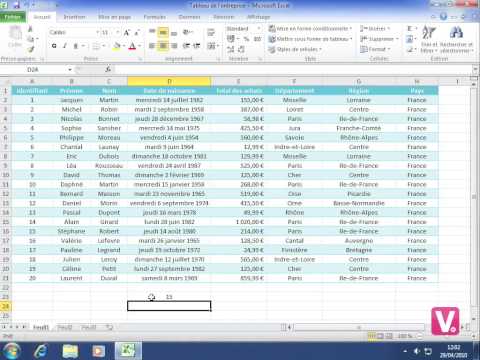This screenshot has width=480, height=360.
Task: Toggle italic (I) formatting
Action: pyautogui.click(x=65, y=46)
